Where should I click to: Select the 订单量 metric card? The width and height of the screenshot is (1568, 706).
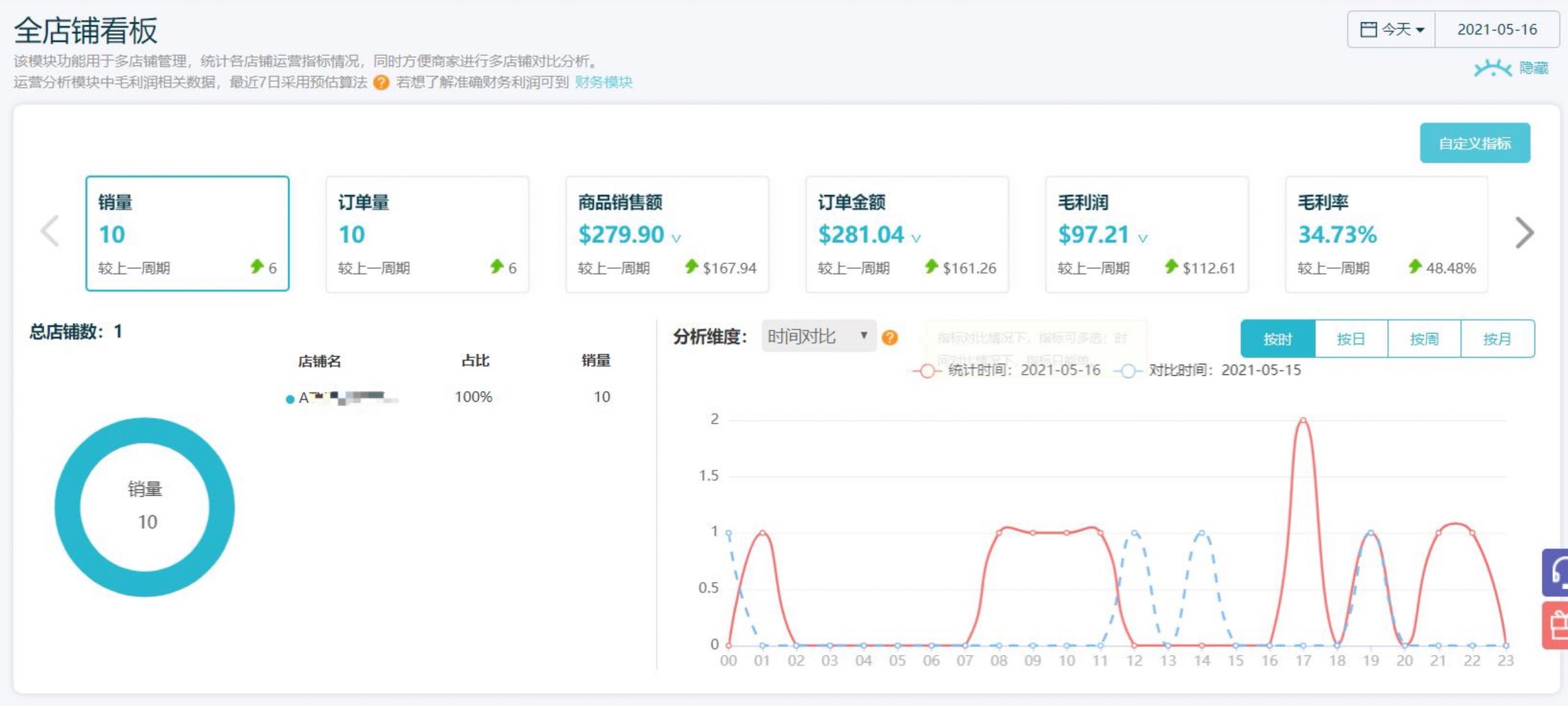tap(428, 235)
